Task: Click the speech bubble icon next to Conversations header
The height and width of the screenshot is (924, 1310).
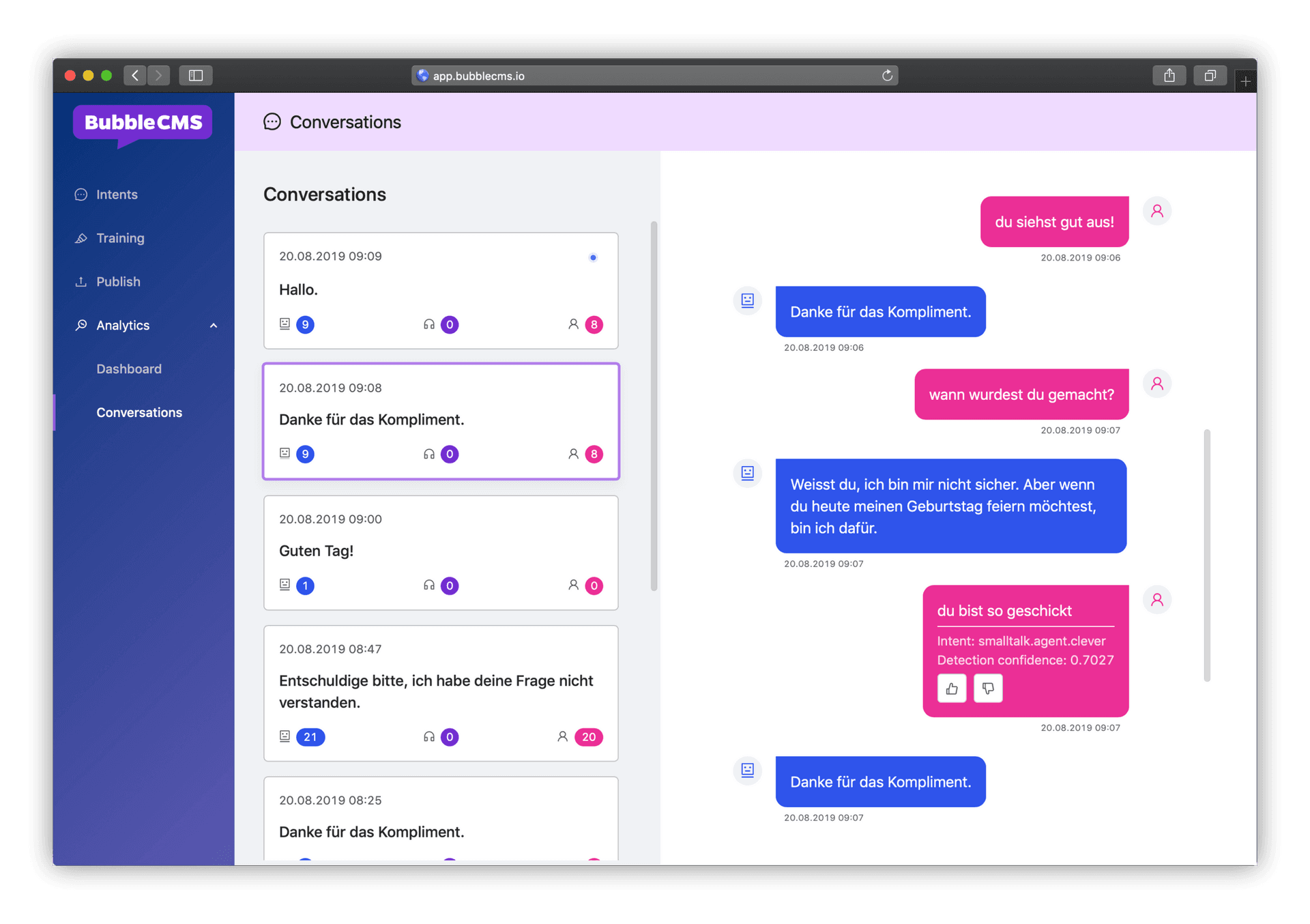Action: click(x=272, y=121)
